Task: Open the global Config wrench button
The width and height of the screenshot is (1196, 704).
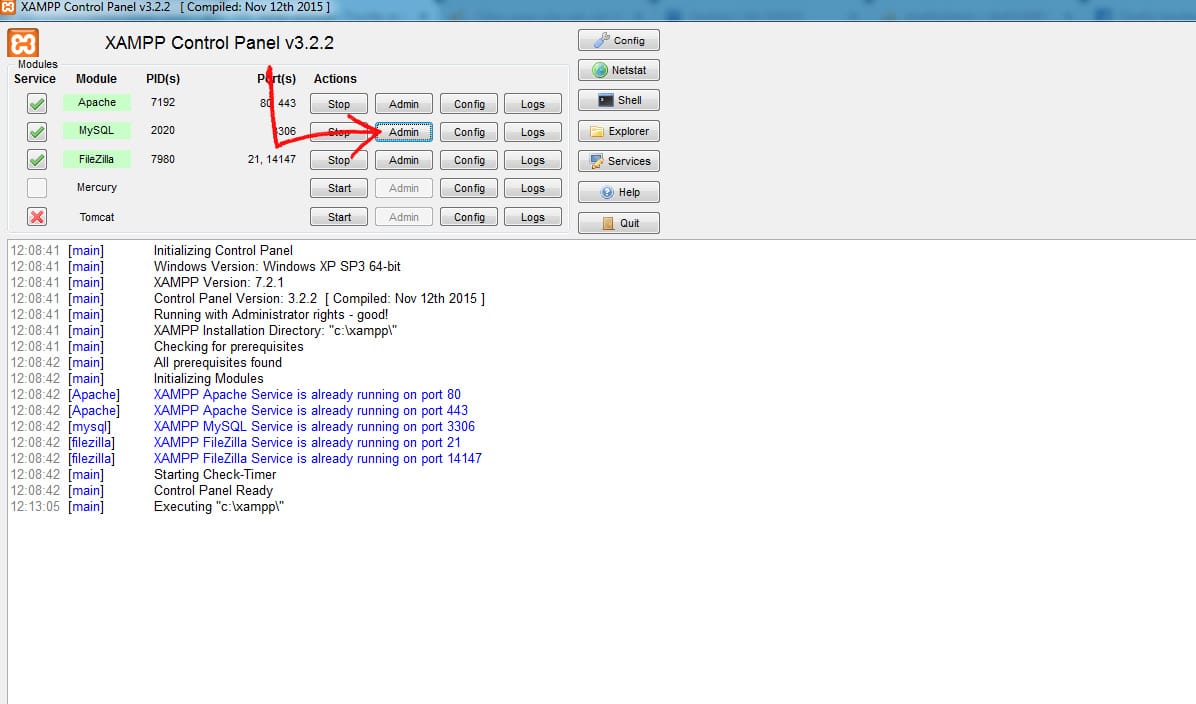Action: [618, 41]
